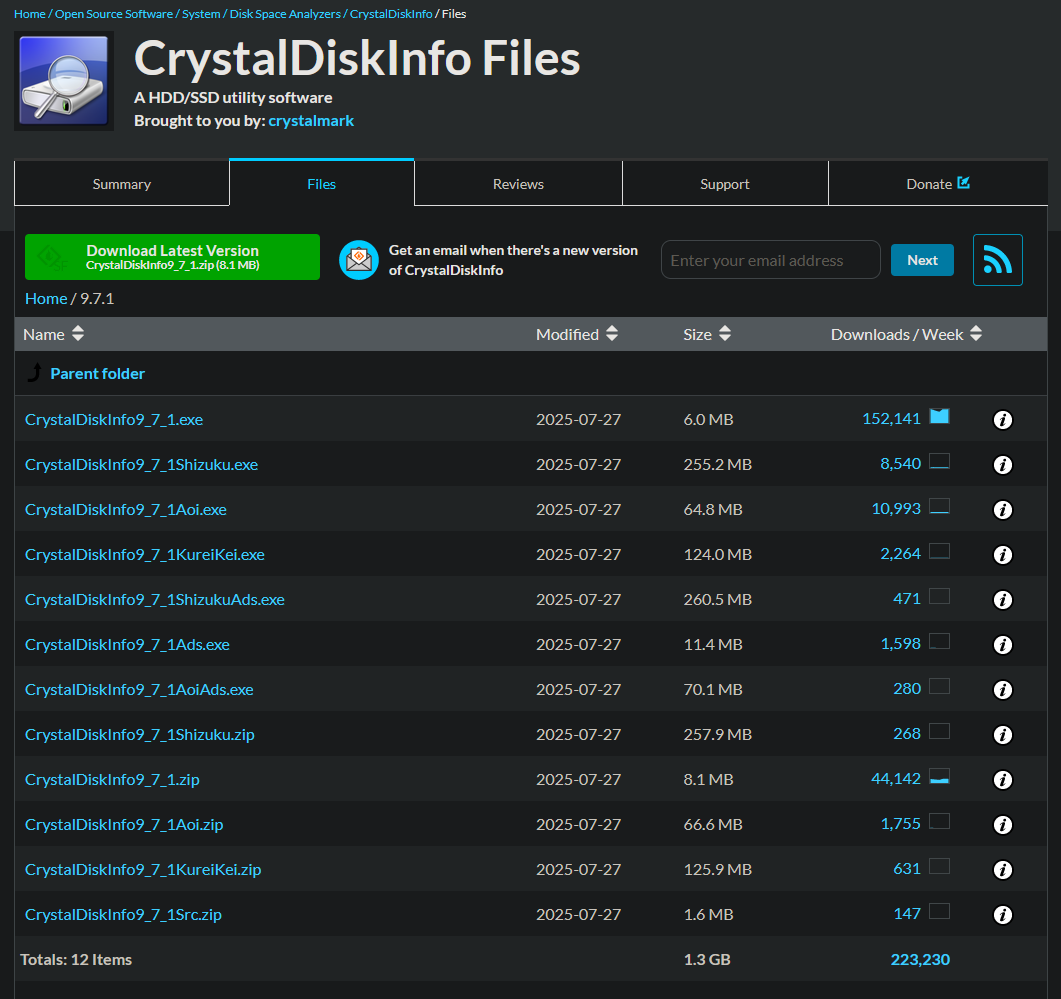Open the RSS feed icon
Viewport: 1061px width, 999px height.
tap(997, 260)
